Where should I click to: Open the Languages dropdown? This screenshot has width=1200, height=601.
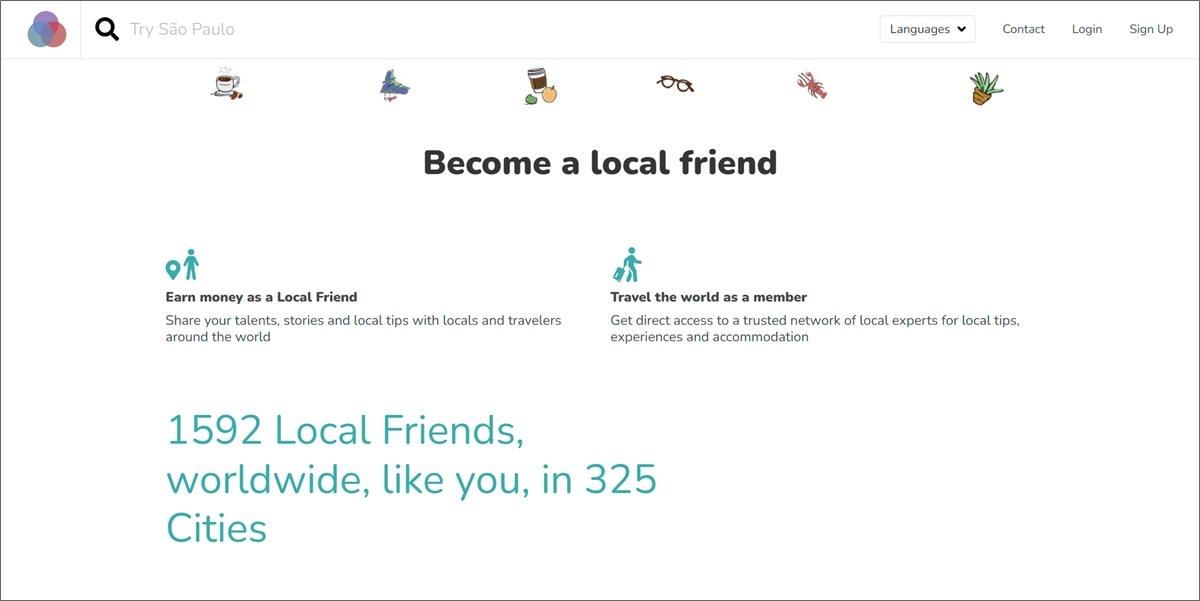click(x=927, y=29)
